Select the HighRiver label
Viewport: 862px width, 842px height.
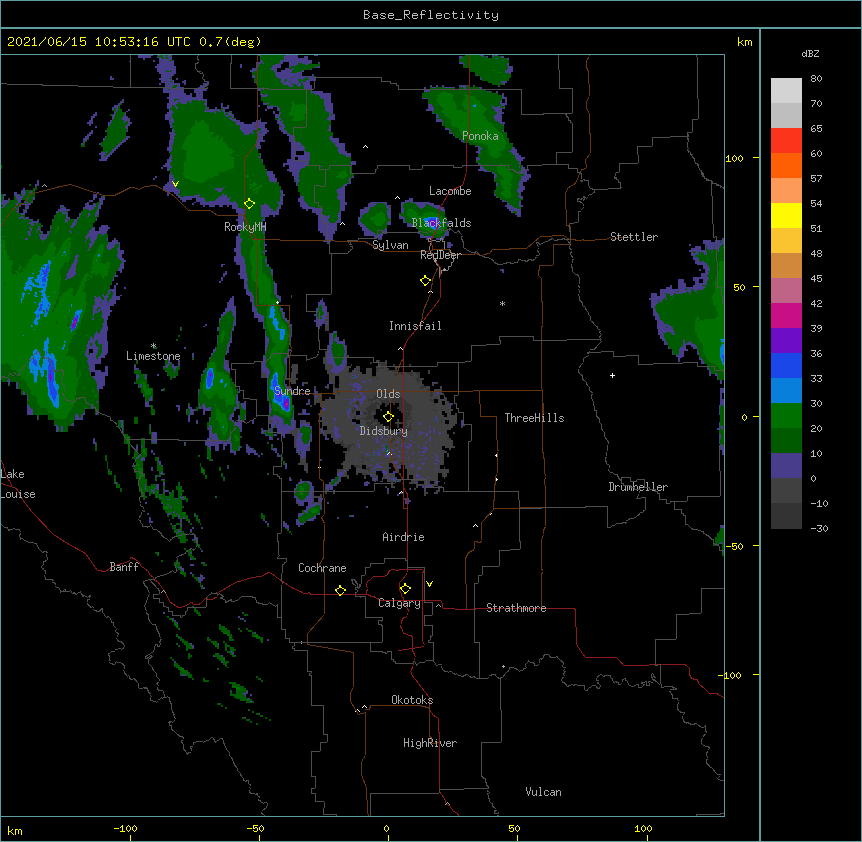pos(430,743)
